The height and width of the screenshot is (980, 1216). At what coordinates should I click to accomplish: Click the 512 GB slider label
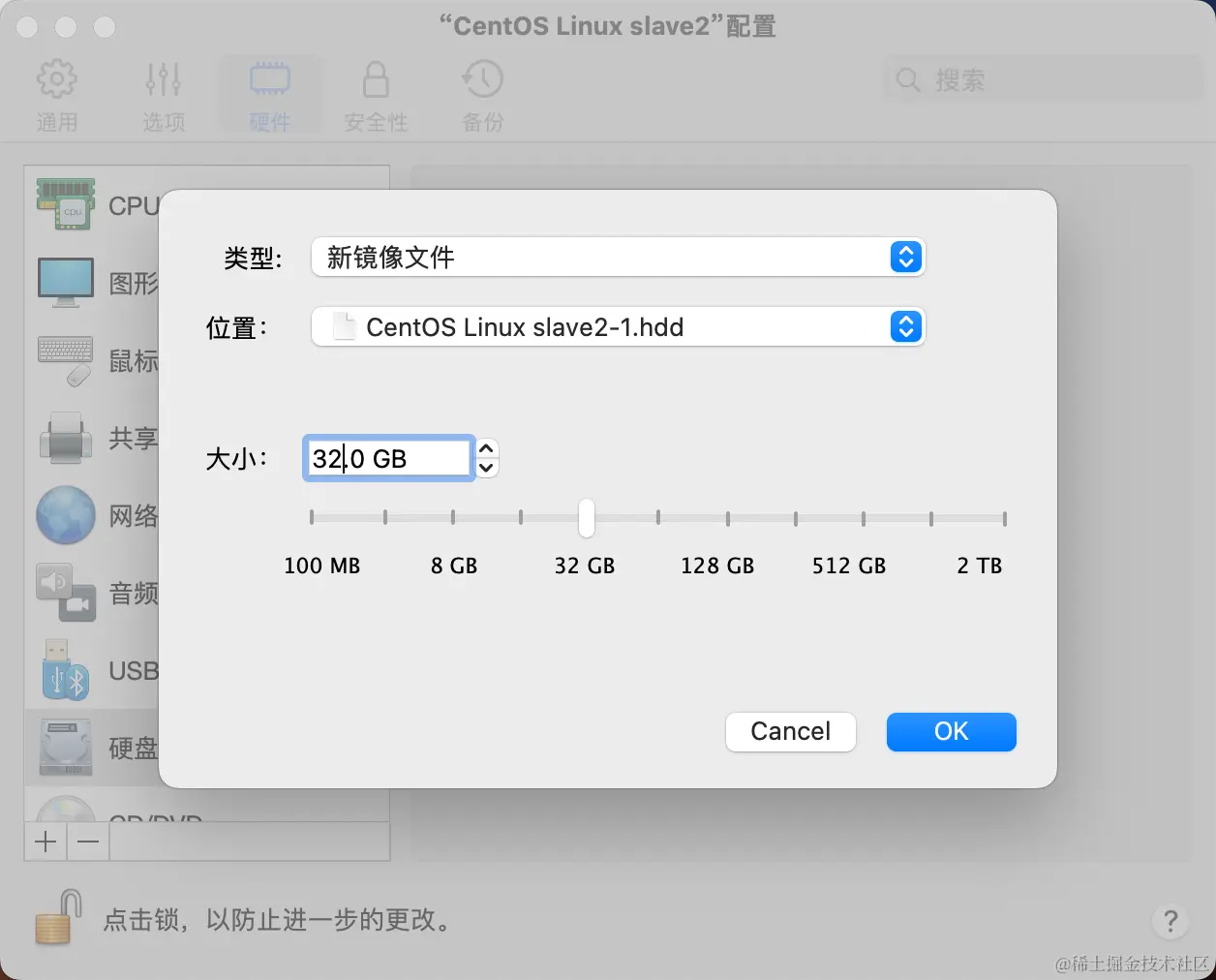[849, 566]
